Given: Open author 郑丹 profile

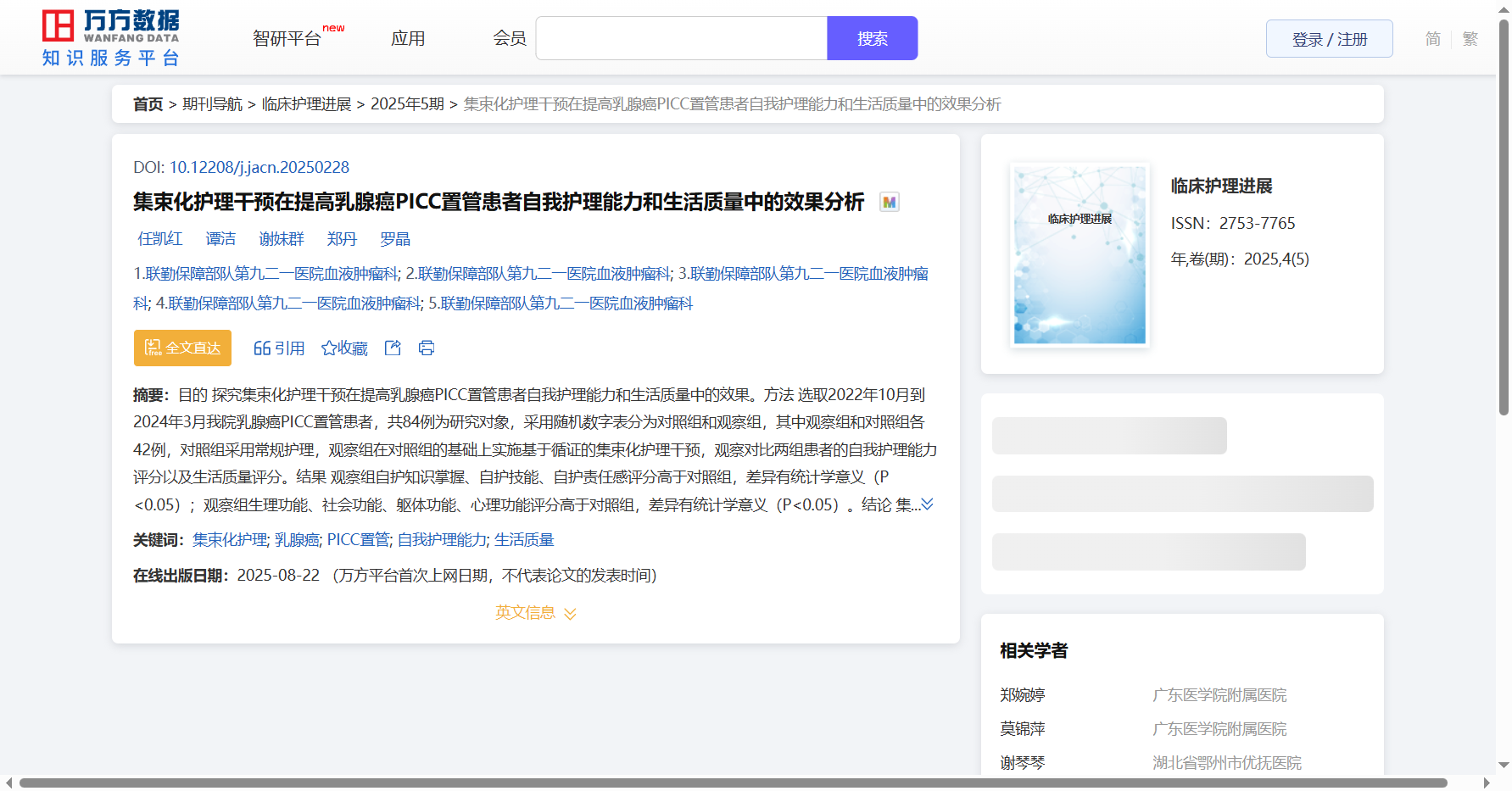Looking at the screenshot, I should pos(342,239).
